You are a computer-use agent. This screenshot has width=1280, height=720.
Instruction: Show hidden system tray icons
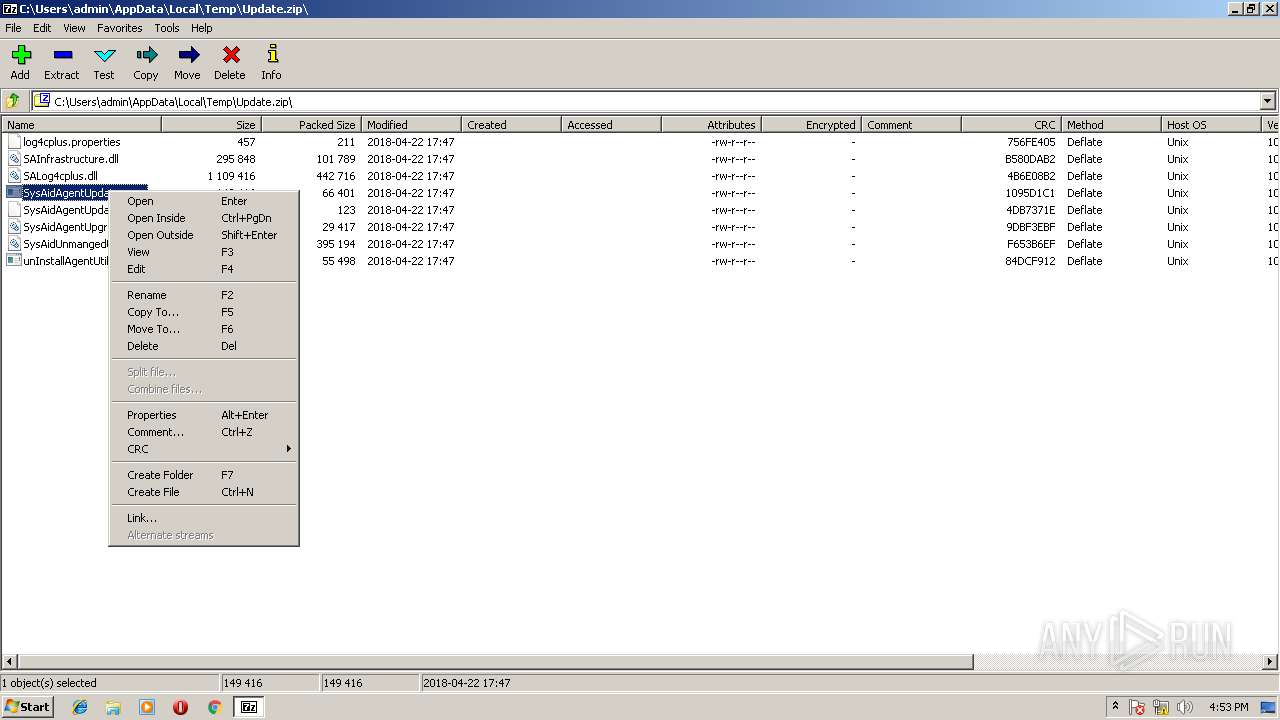click(x=1115, y=707)
